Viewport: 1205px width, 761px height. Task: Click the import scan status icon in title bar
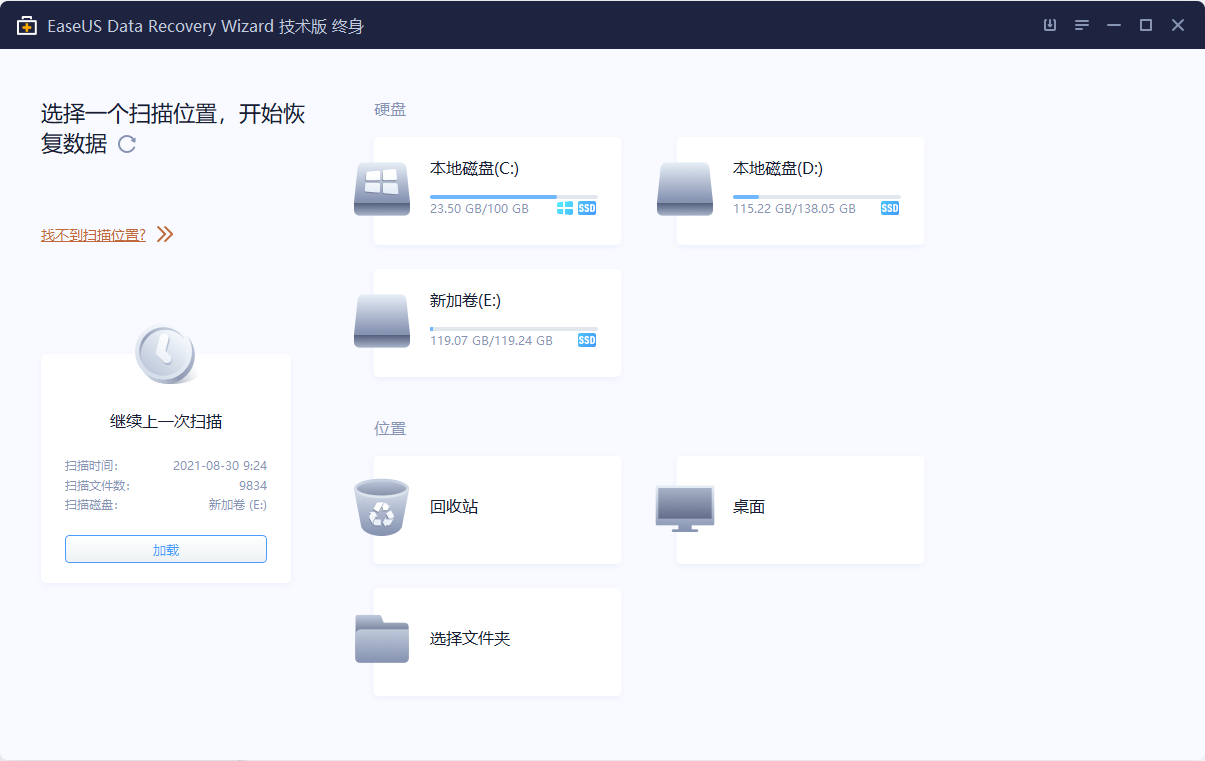1050,25
